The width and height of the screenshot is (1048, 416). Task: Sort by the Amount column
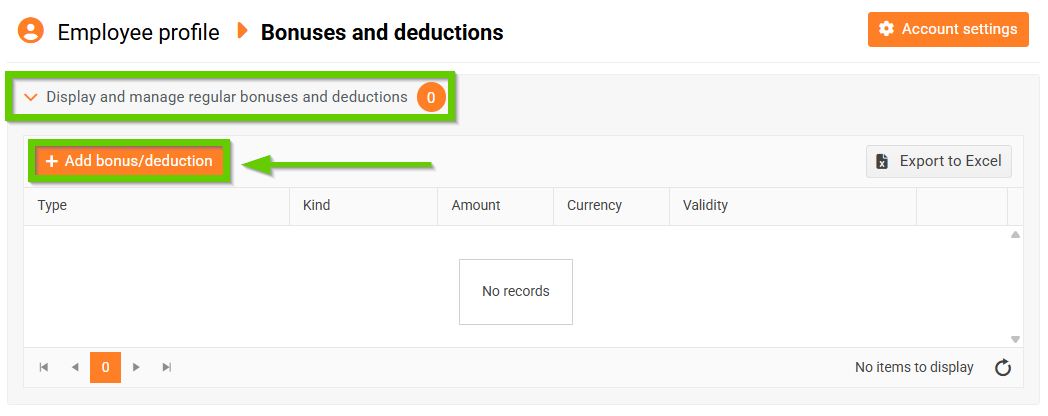click(476, 205)
